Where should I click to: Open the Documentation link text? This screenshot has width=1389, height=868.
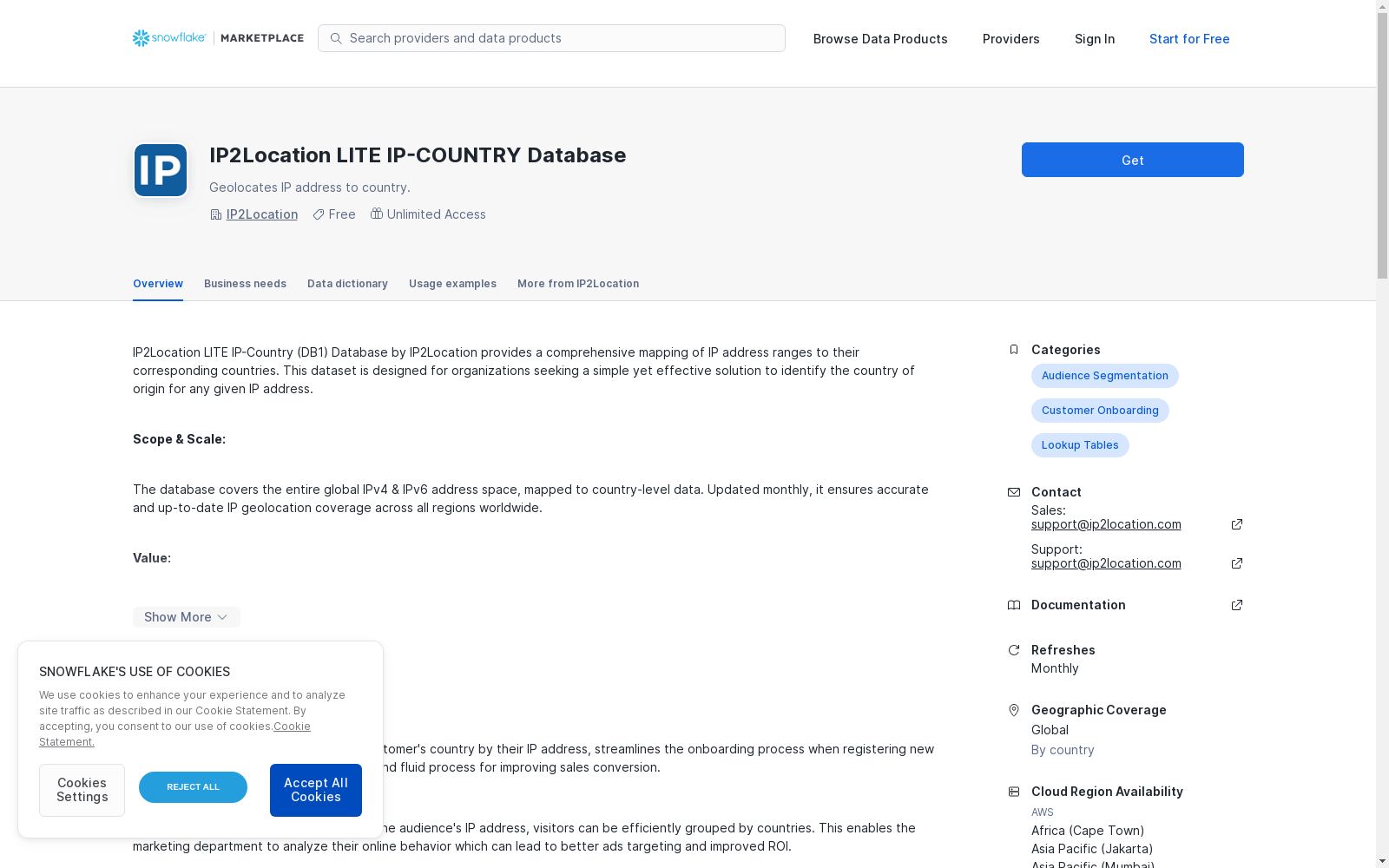point(1078,605)
